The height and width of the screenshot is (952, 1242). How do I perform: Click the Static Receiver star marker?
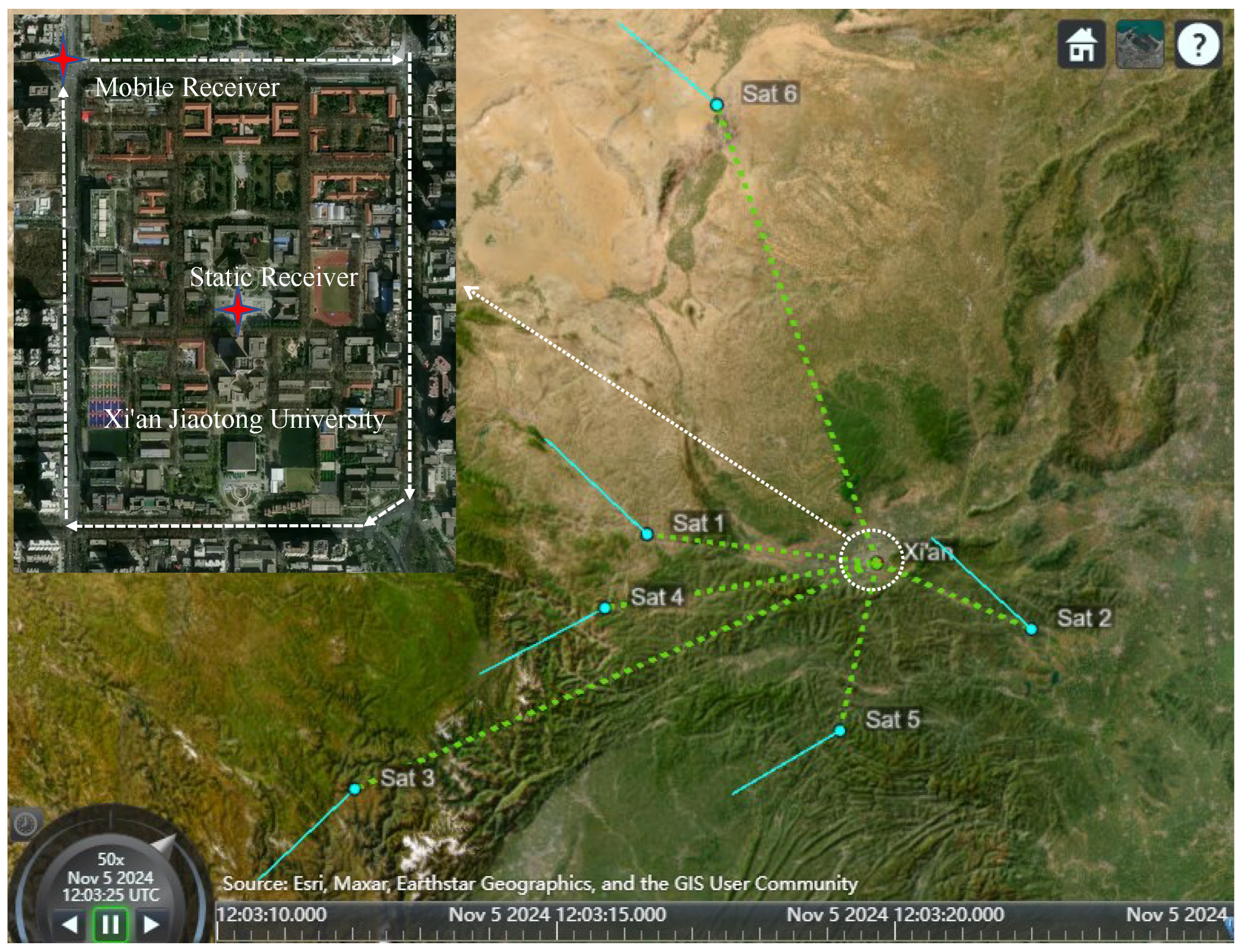point(238,310)
